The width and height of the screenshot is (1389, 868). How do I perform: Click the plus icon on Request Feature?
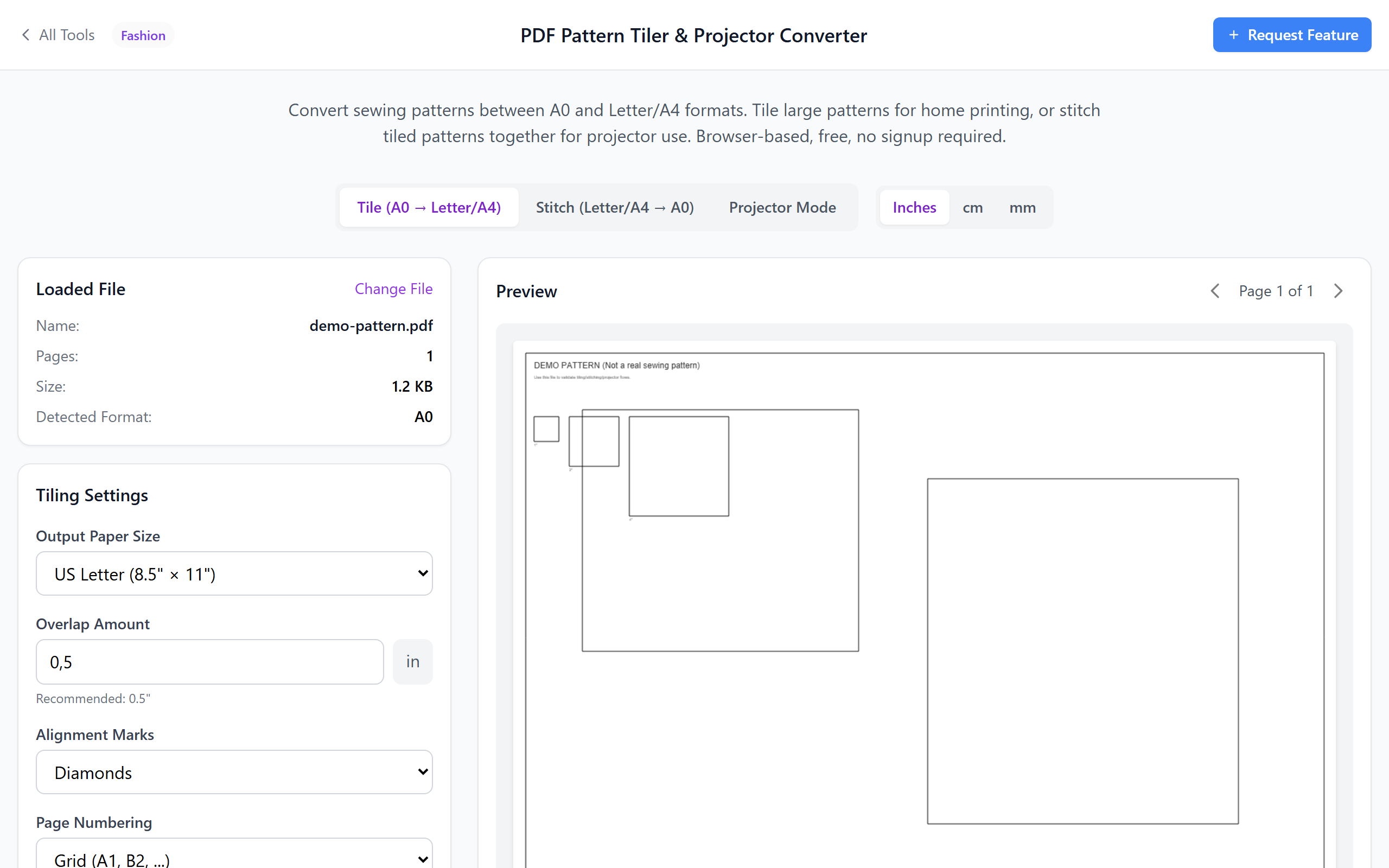click(1234, 34)
